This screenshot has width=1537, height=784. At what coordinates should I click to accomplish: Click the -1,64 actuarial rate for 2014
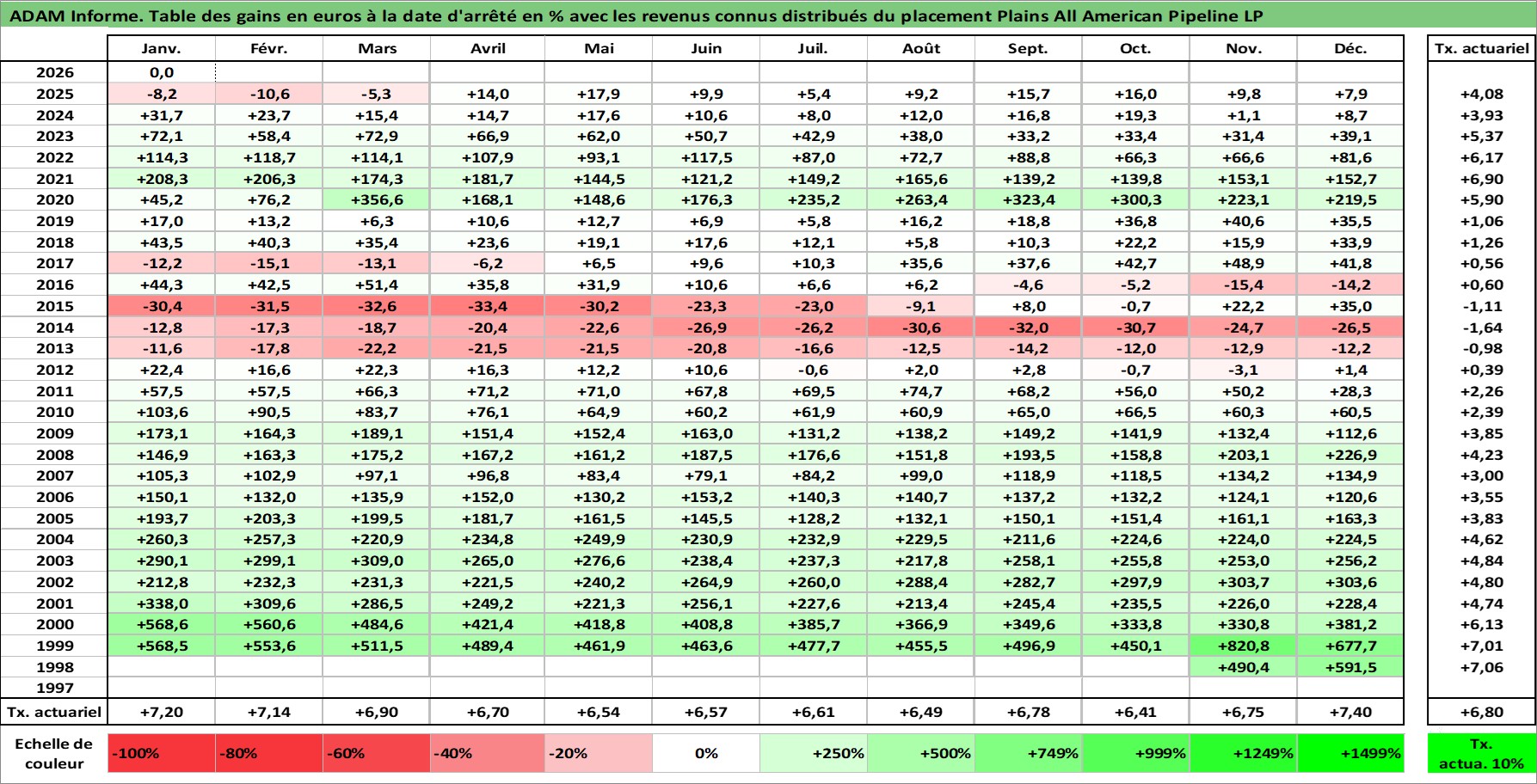coord(1481,328)
